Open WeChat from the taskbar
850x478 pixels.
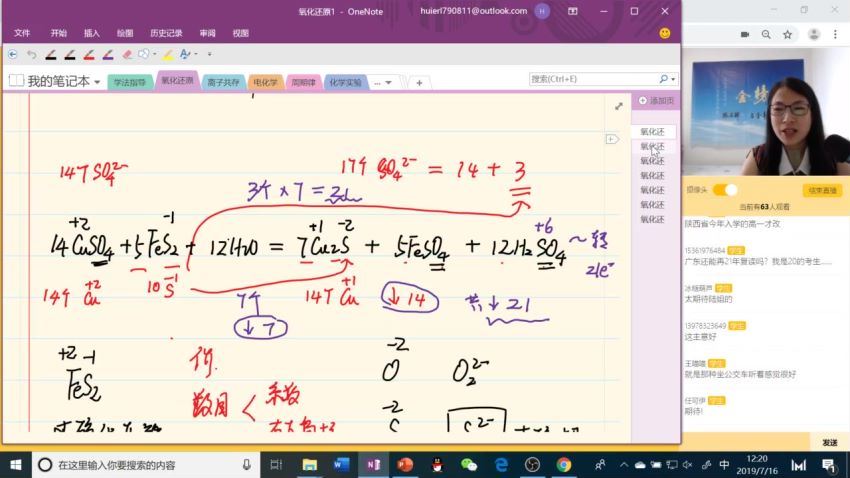[x=469, y=465]
